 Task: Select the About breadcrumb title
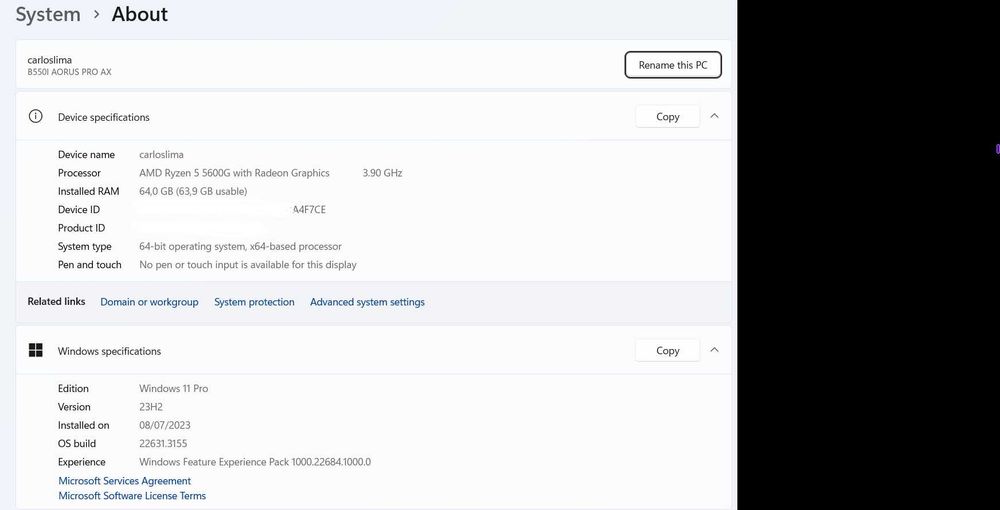[x=140, y=14]
